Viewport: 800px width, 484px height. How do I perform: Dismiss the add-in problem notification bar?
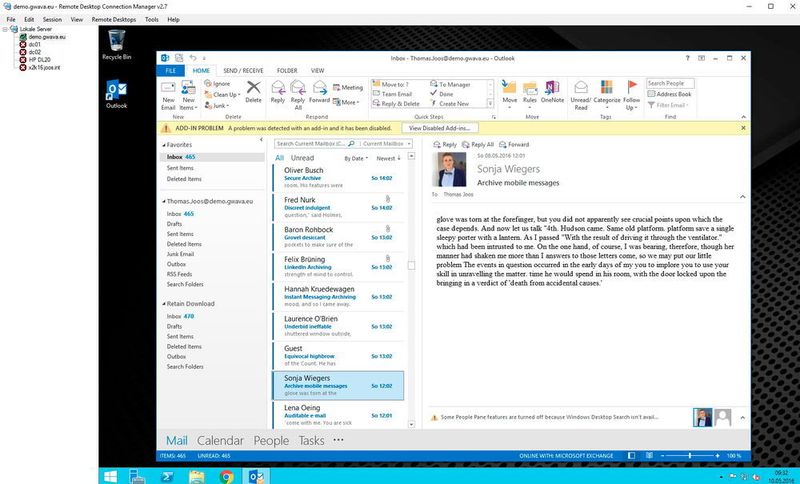[x=743, y=128]
